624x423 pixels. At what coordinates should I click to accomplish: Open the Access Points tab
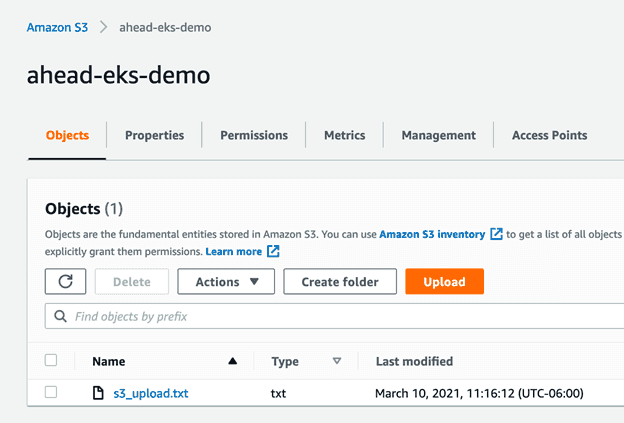550,135
